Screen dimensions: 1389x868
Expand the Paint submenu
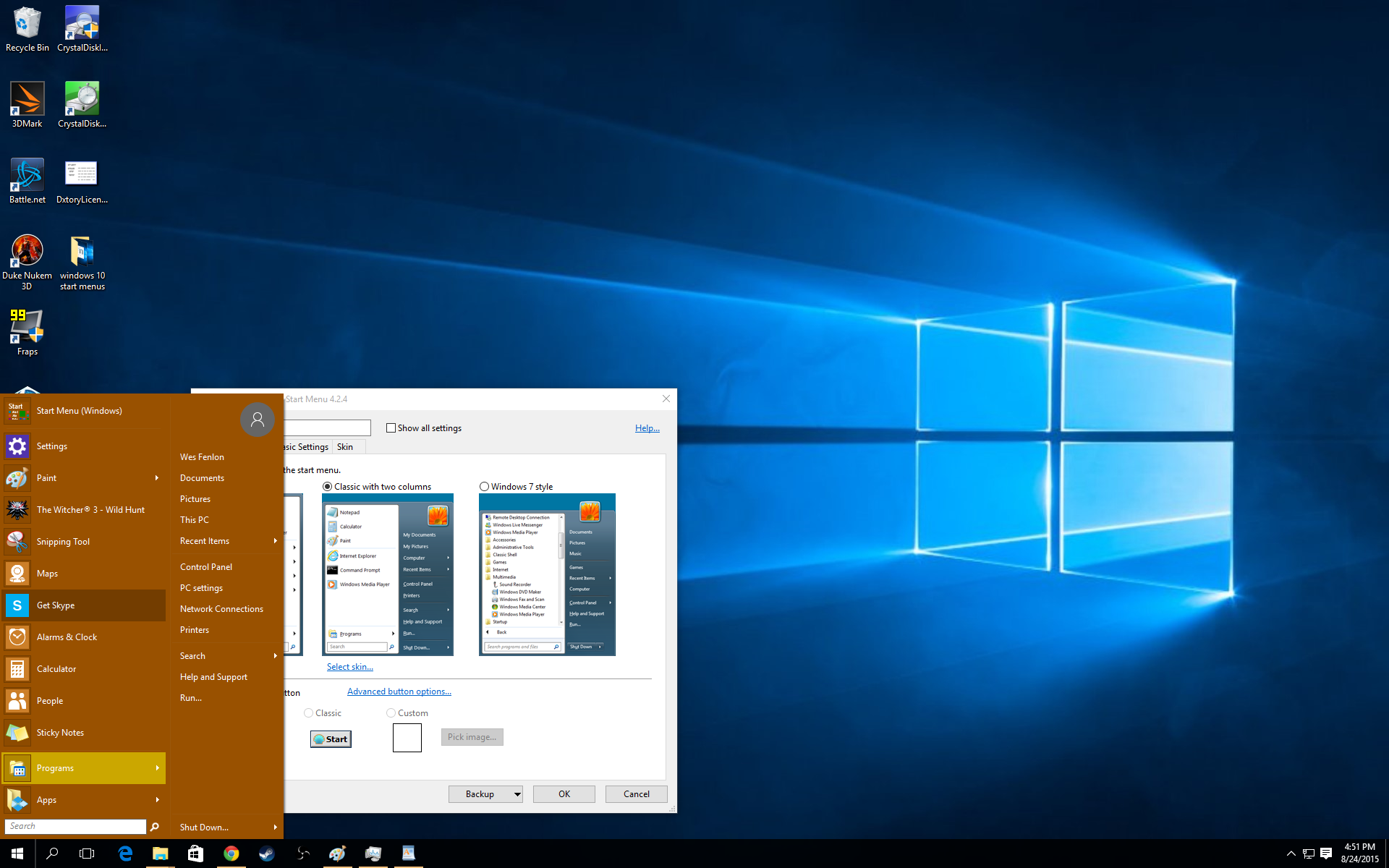coord(157,478)
